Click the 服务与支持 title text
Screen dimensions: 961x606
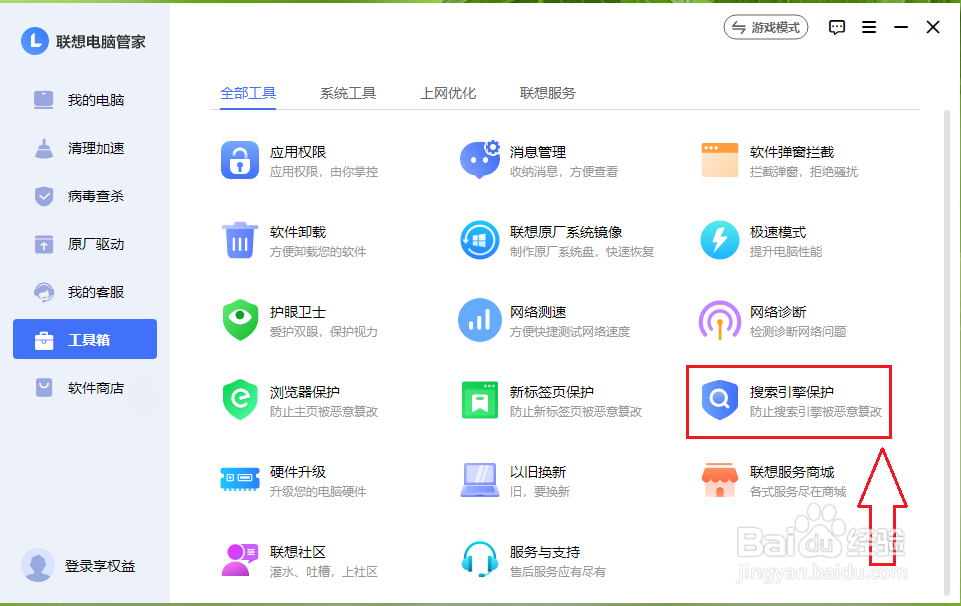pyautogui.click(x=545, y=552)
